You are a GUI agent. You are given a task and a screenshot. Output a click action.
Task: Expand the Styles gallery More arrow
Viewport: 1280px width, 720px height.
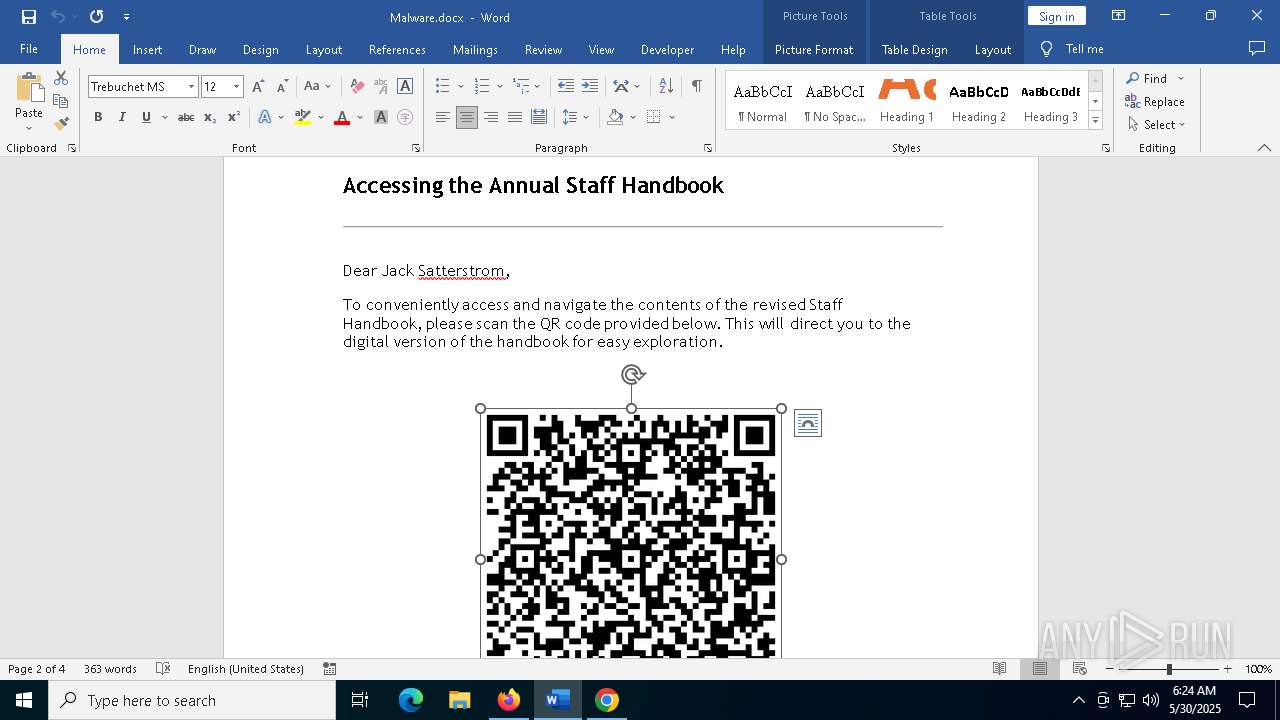pyautogui.click(x=1096, y=121)
